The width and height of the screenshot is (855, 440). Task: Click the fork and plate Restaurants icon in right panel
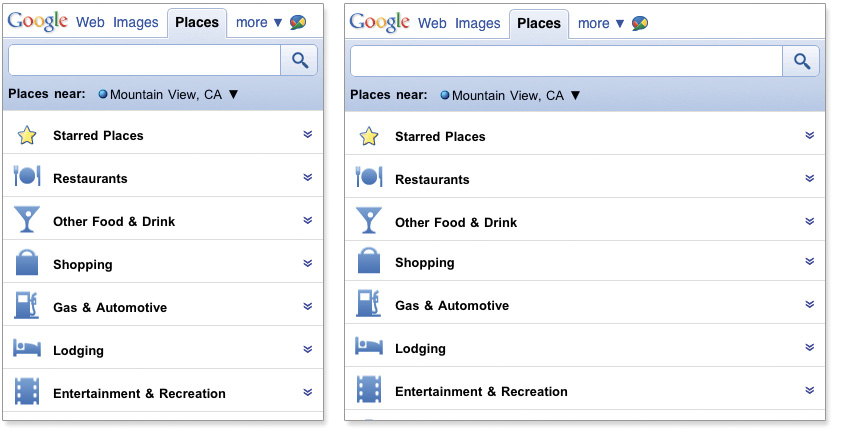369,177
